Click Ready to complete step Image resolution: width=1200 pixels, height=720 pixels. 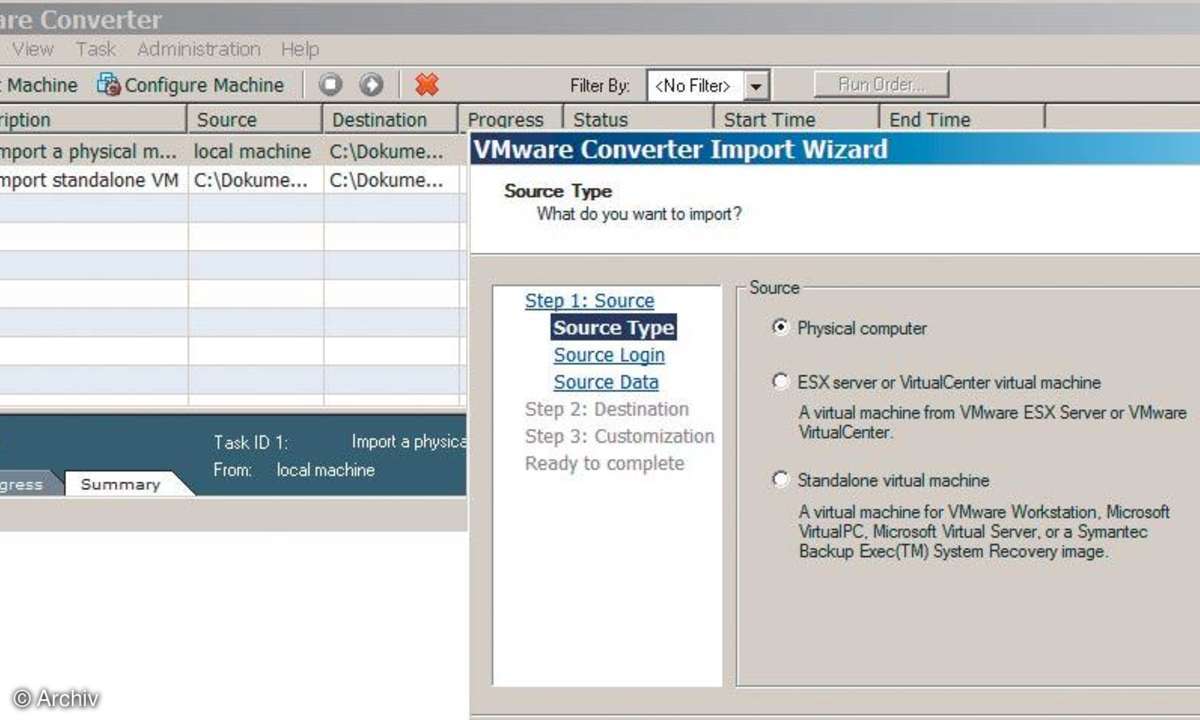[605, 463]
